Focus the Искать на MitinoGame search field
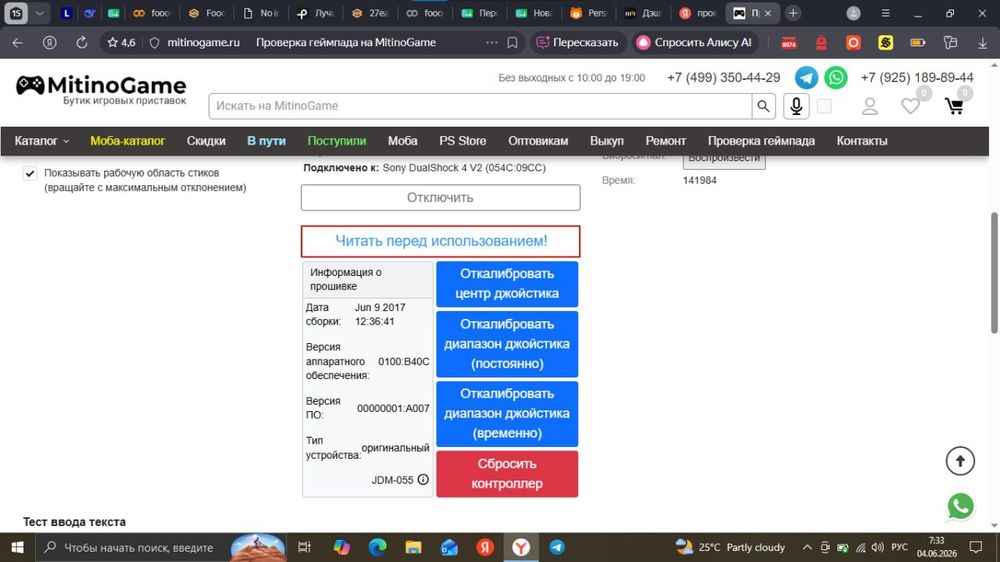The image size is (1000, 562). point(480,106)
